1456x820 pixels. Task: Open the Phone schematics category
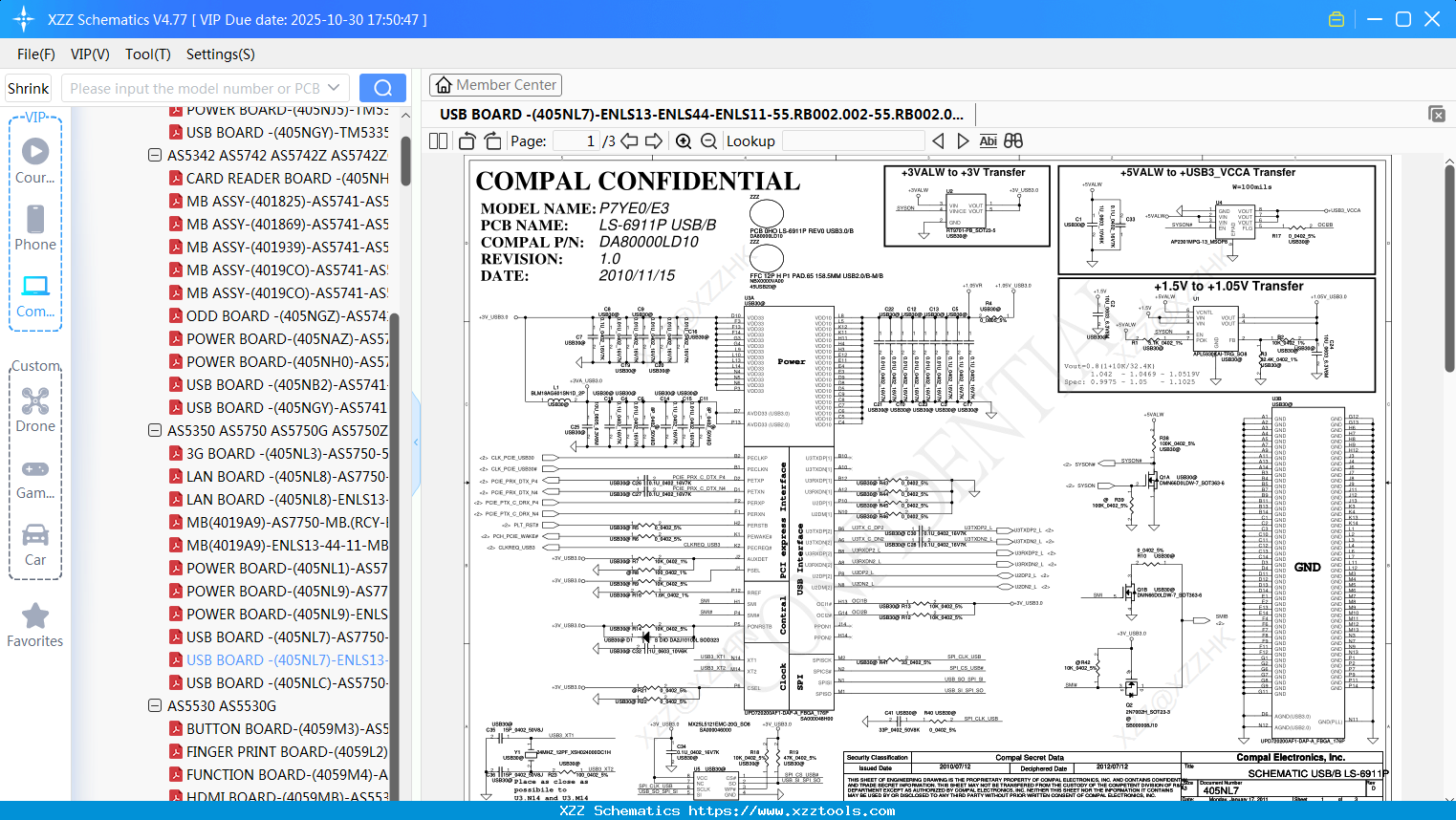pos(35,228)
